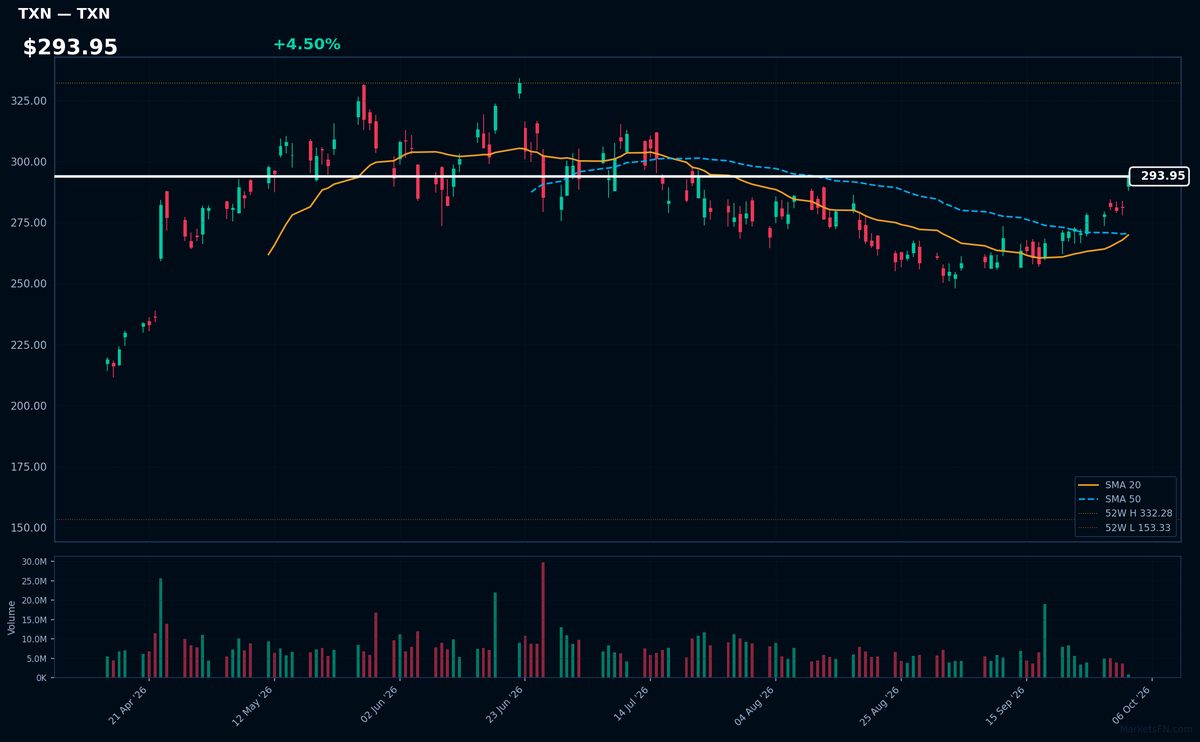
Task: Click the 15.0M volume axis label
Action: tap(34, 620)
